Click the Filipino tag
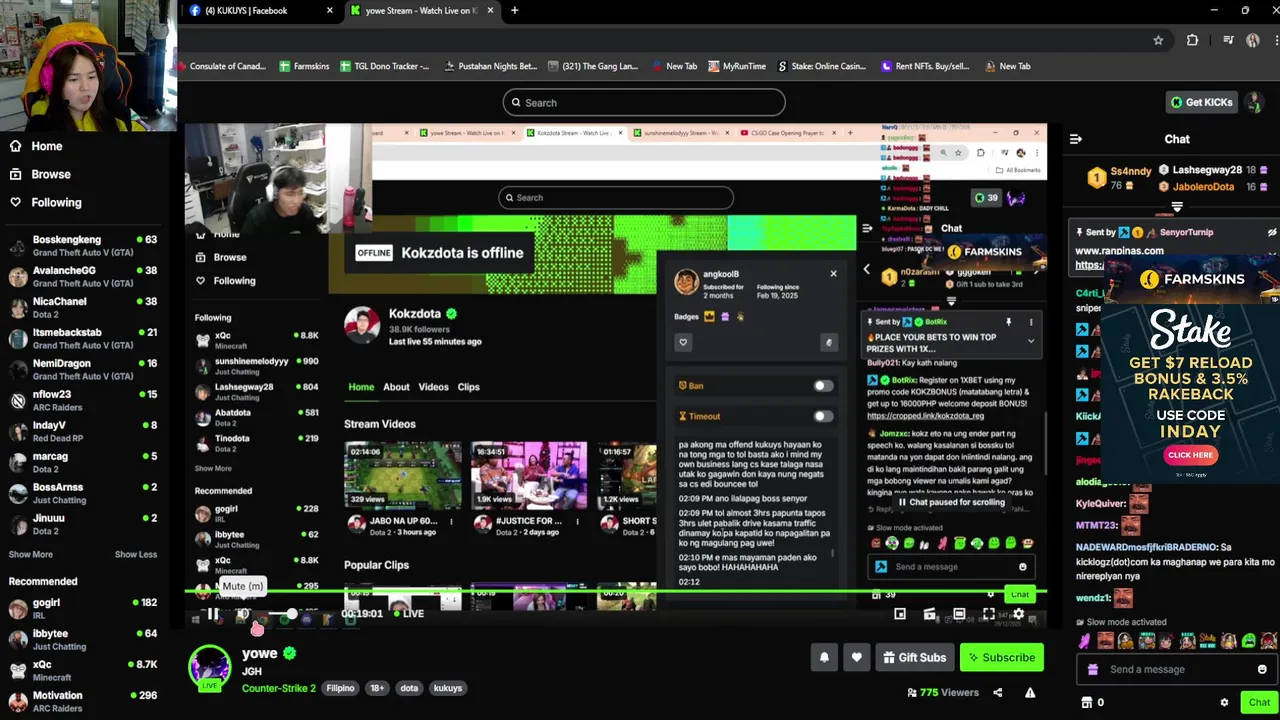Image resolution: width=1280 pixels, height=720 pixels. pos(340,688)
